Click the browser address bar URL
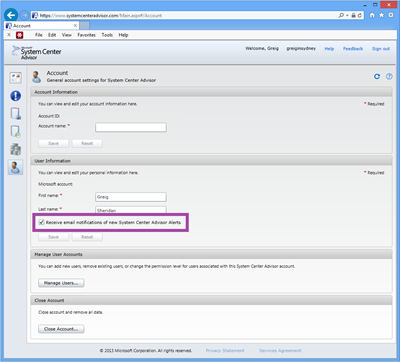This screenshot has height=362, width=400. (x=101, y=15)
